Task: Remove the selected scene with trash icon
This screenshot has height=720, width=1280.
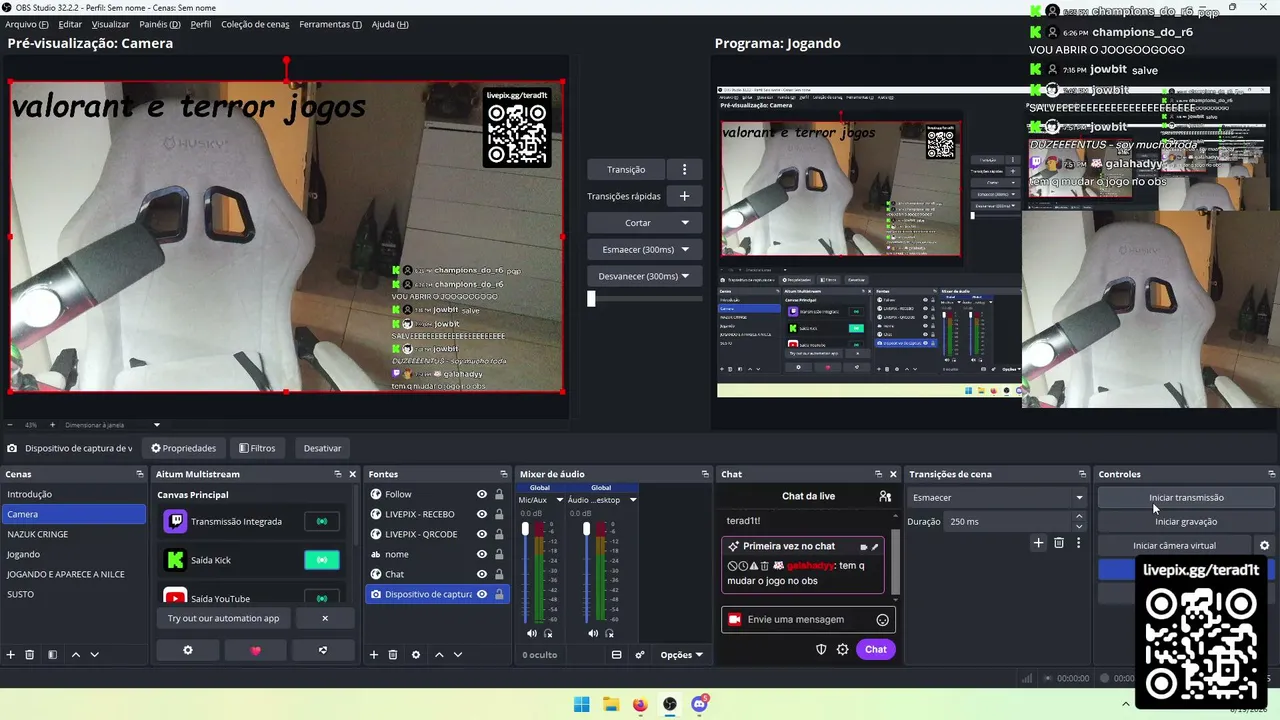Action: click(30, 654)
